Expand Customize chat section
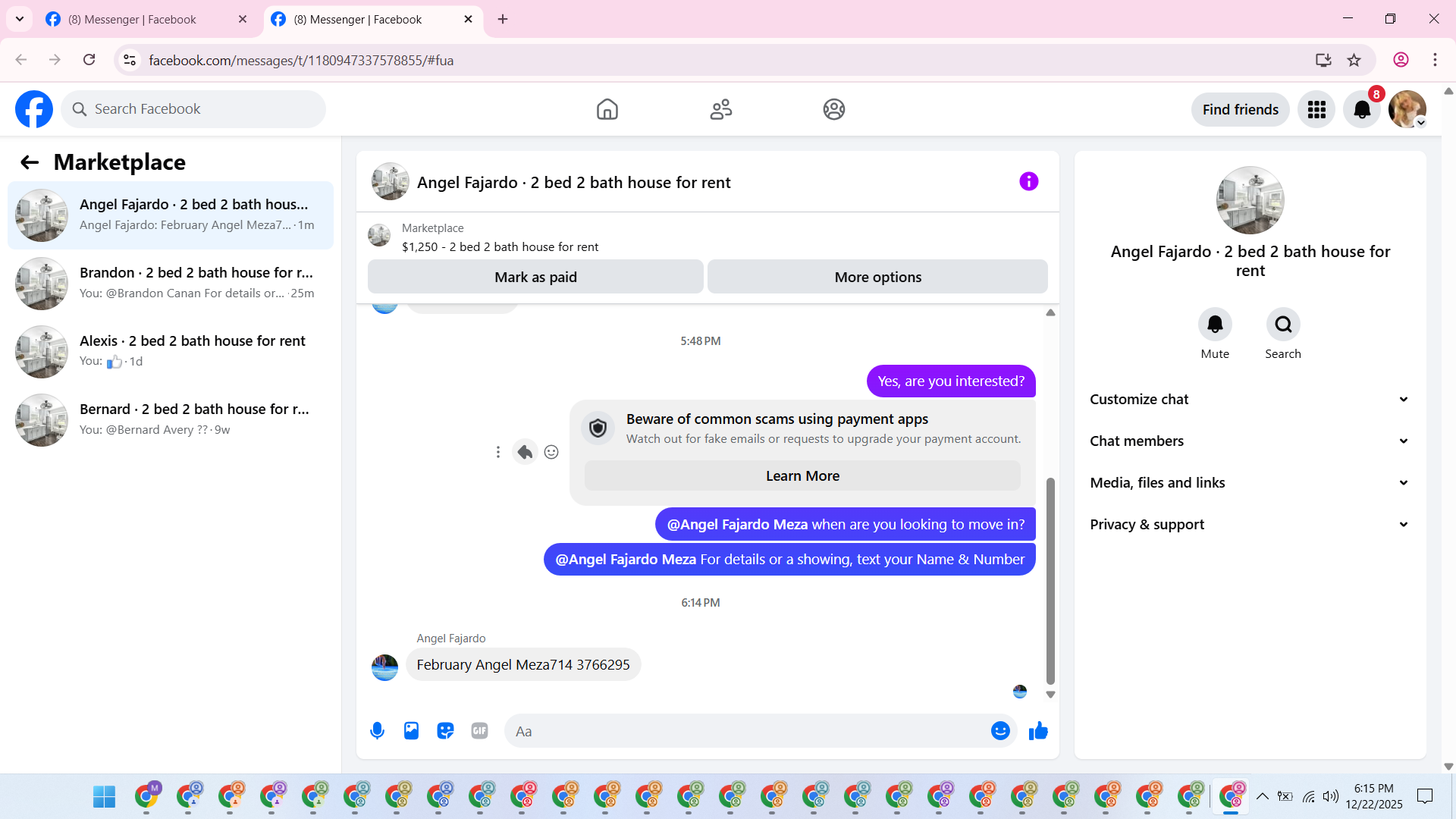 1250,400
